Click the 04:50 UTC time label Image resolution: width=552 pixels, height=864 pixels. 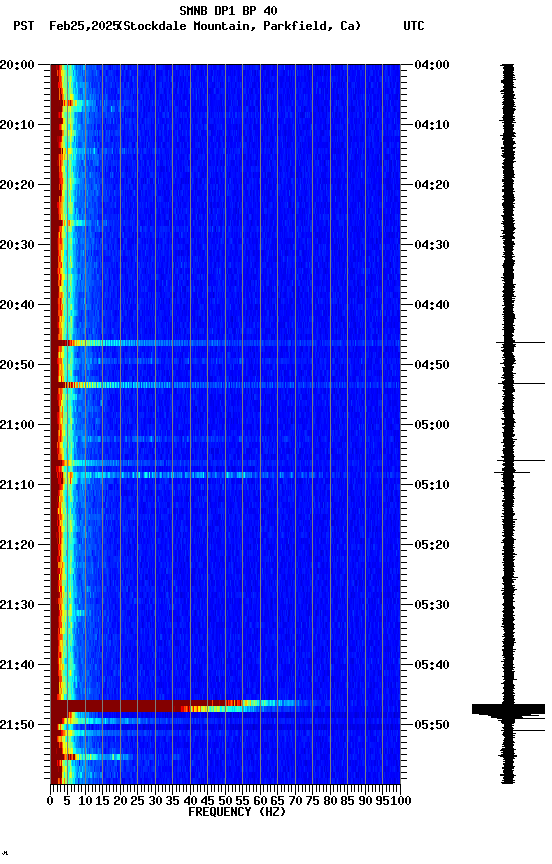coord(432,365)
